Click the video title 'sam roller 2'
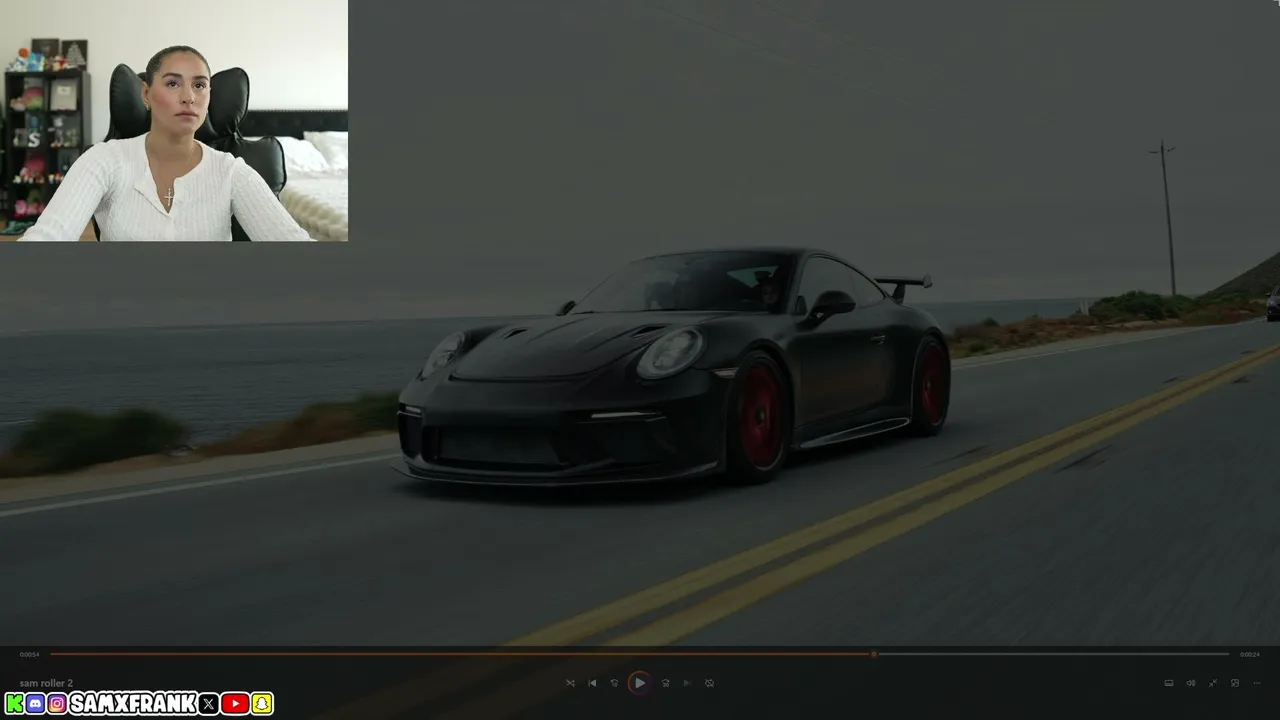 coord(46,683)
